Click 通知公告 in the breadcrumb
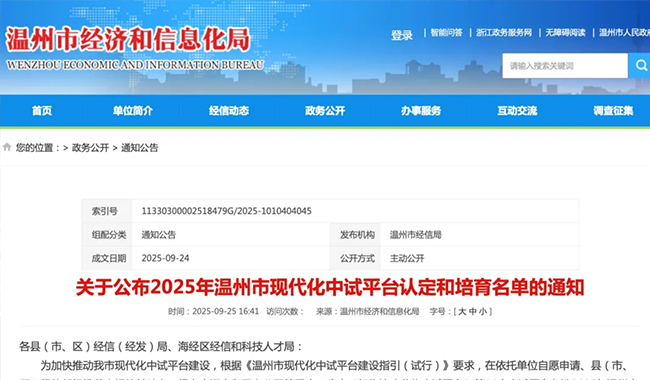 140,148
